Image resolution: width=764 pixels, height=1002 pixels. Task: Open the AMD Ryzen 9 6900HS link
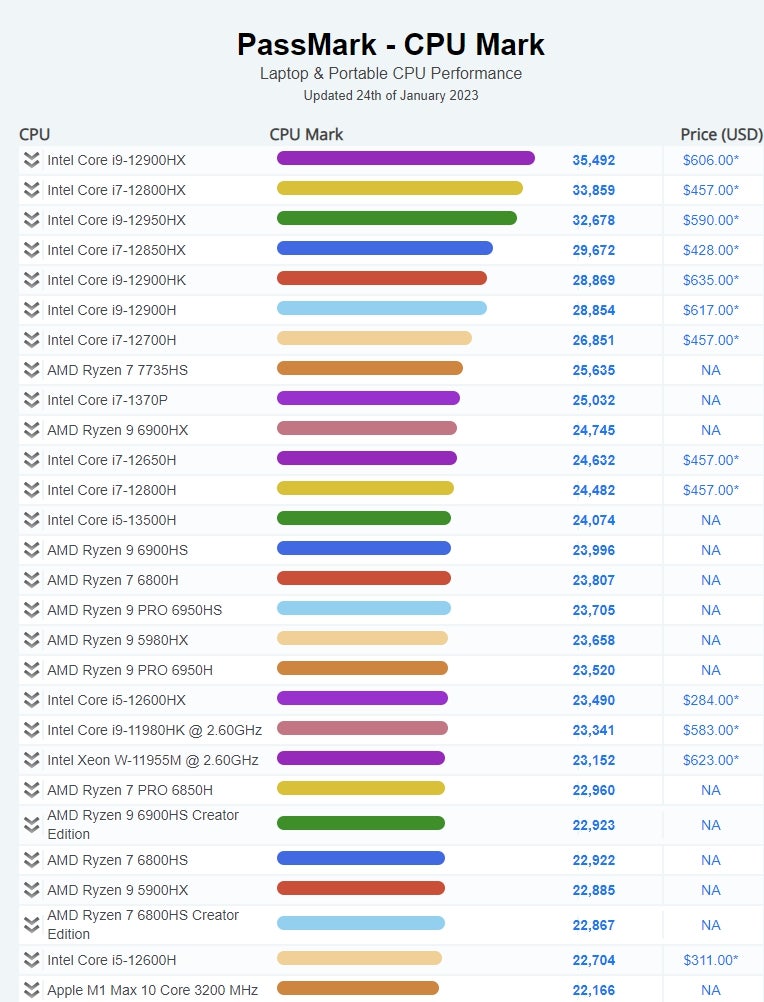[118, 550]
